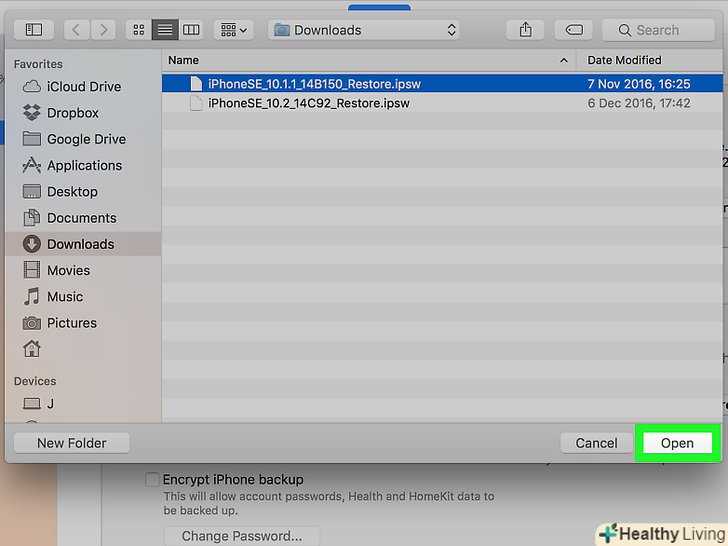Open Pictures in sidebar
This screenshot has height=546, width=728.
(x=84, y=323)
